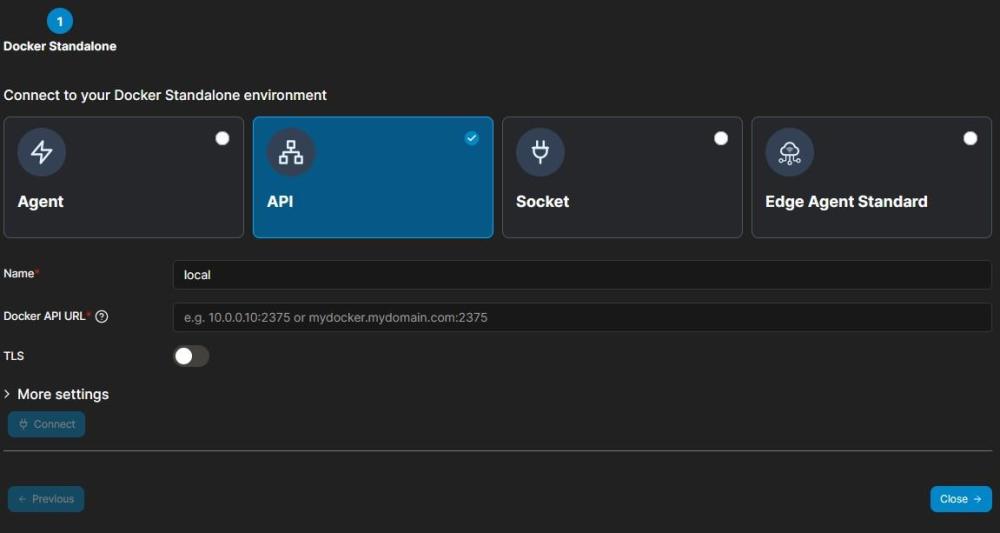Click the Connect button
Screen dimensions: 1000x533
pos(47,424)
